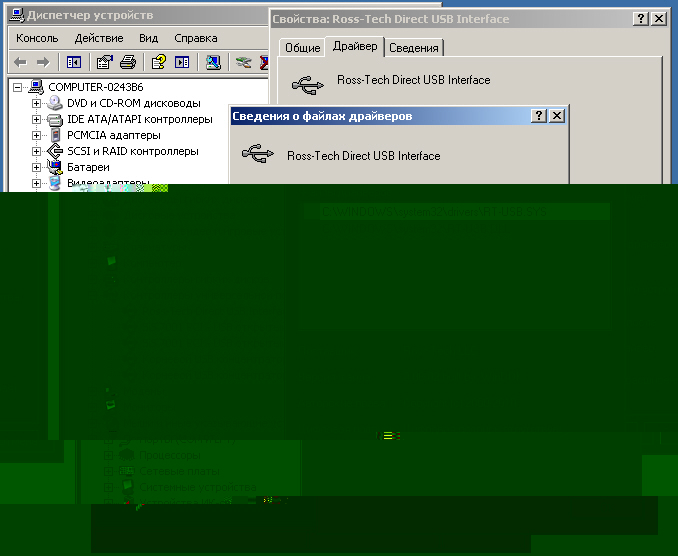Expand the Батареи category
678x556 pixels.
[36, 167]
